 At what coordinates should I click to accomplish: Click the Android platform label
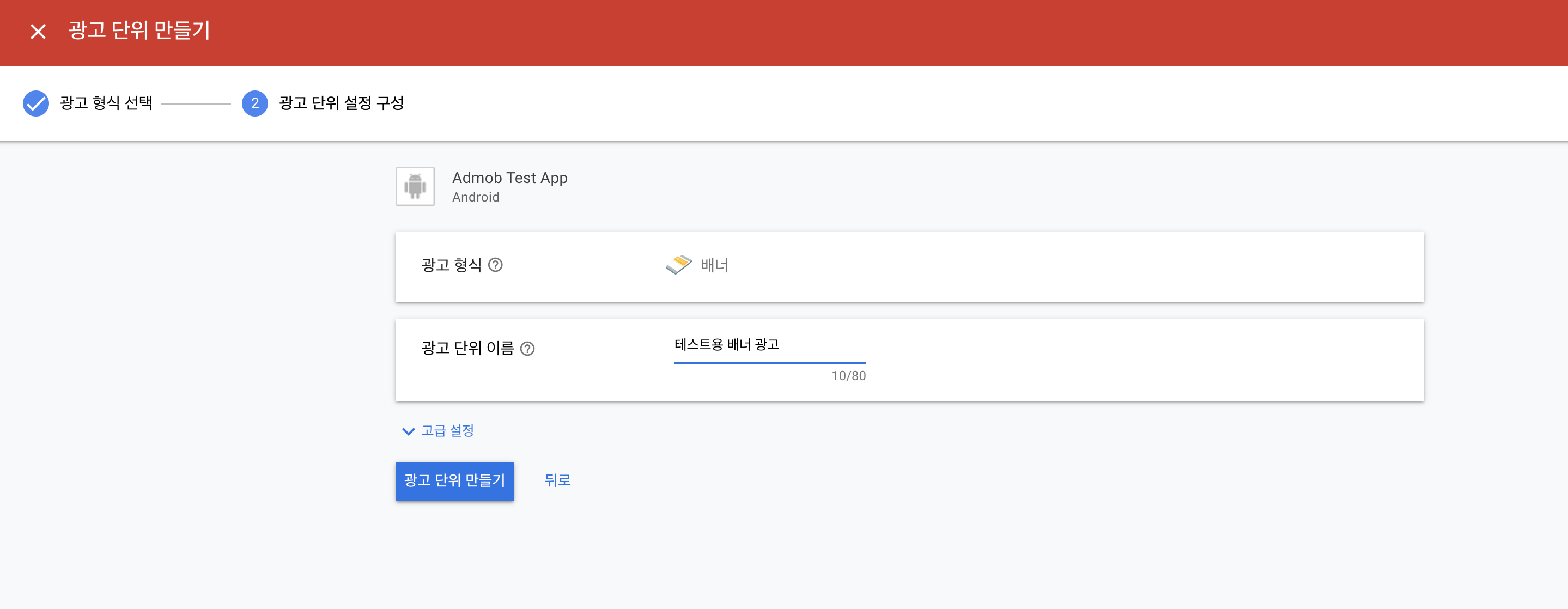[476, 197]
